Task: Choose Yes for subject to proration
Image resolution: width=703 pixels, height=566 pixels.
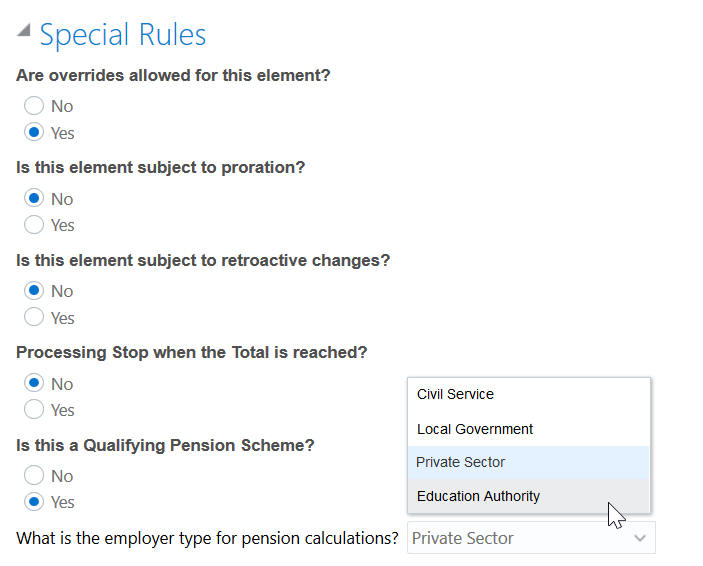Action: [x=34, y=225]
